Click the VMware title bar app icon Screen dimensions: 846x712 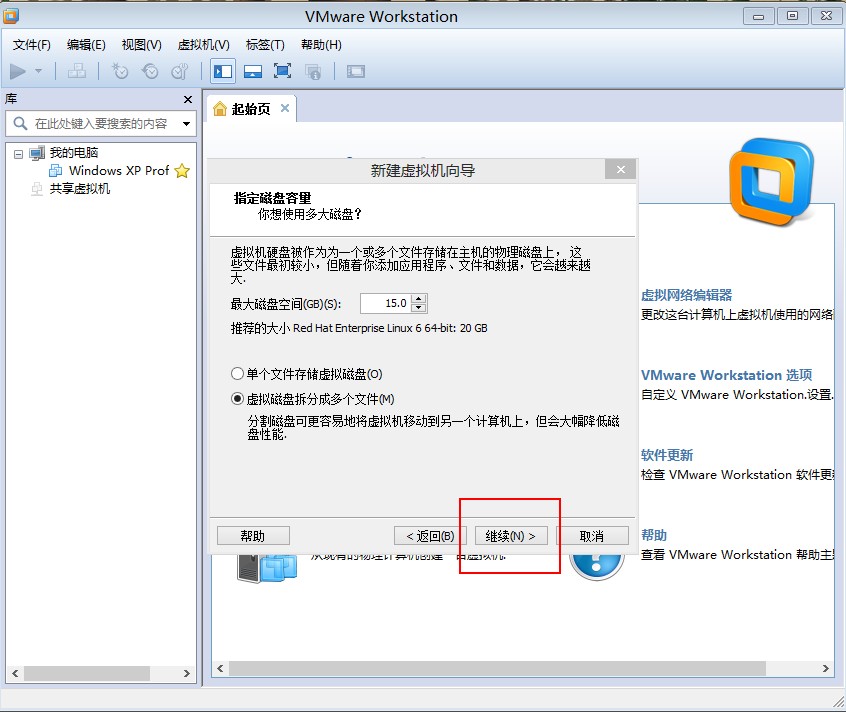(11, 16)
